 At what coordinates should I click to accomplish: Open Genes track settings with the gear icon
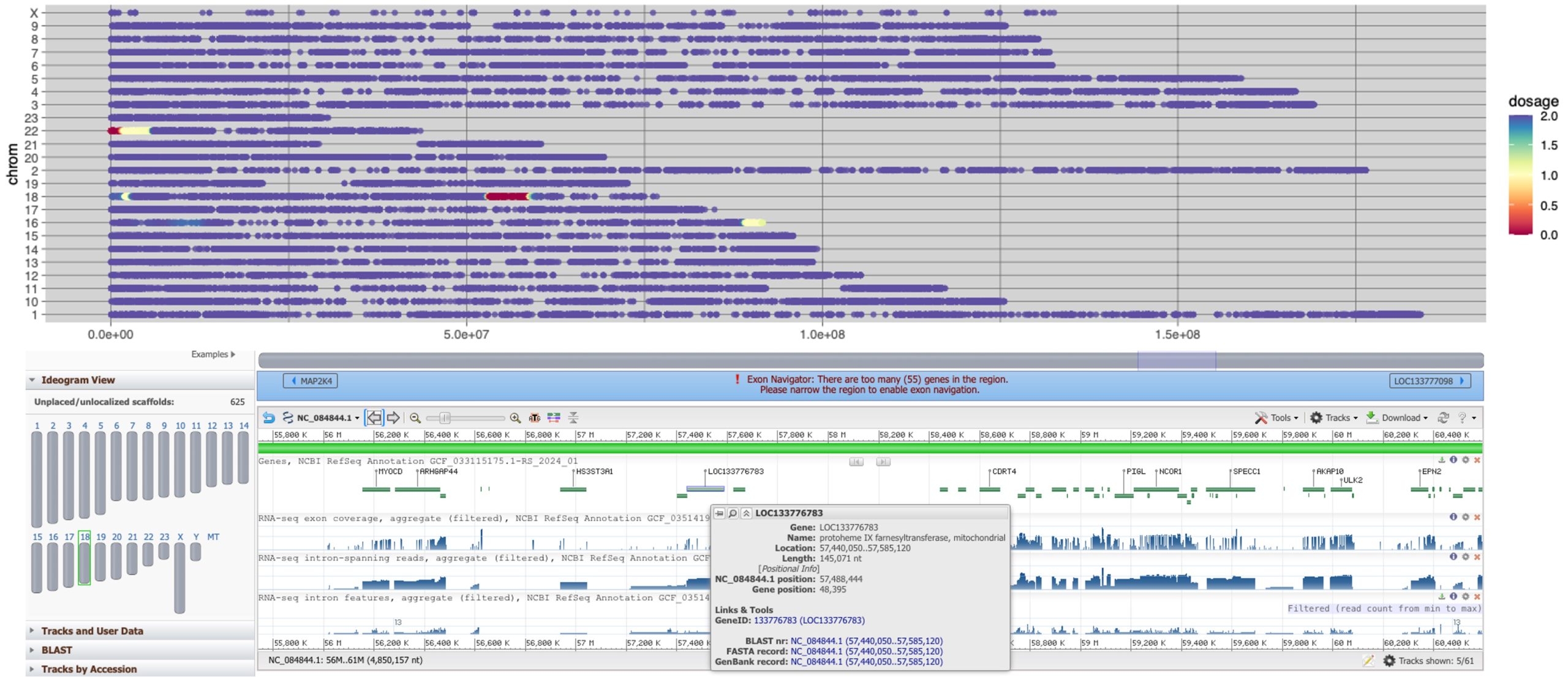[x=1466, y=460]
